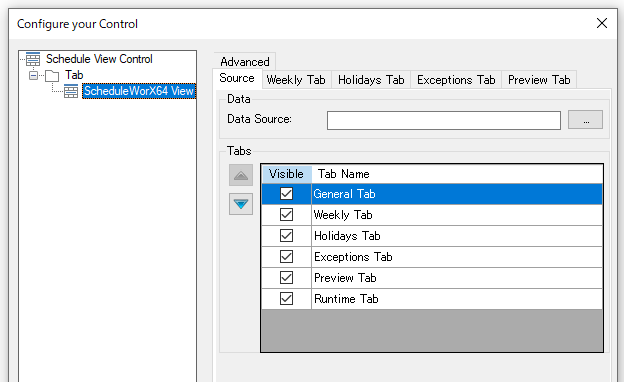Click the Tab folder icon in tree
The width and height of the screenshot is (624, 382).
pos(52,75)
